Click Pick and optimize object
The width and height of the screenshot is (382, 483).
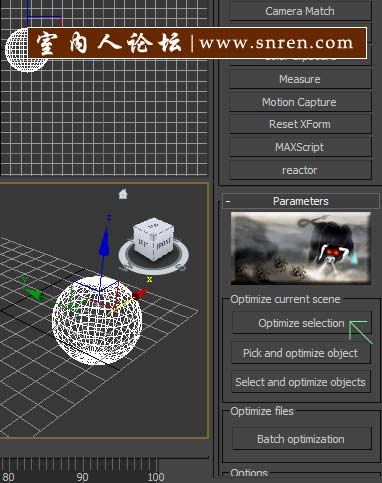click(x=301, y=353)
